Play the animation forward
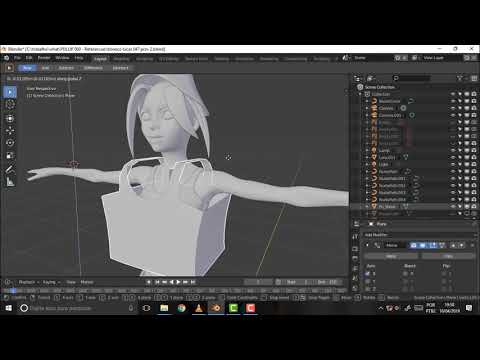The height and width of the screenshot is (360, 480). coord(178,282)
